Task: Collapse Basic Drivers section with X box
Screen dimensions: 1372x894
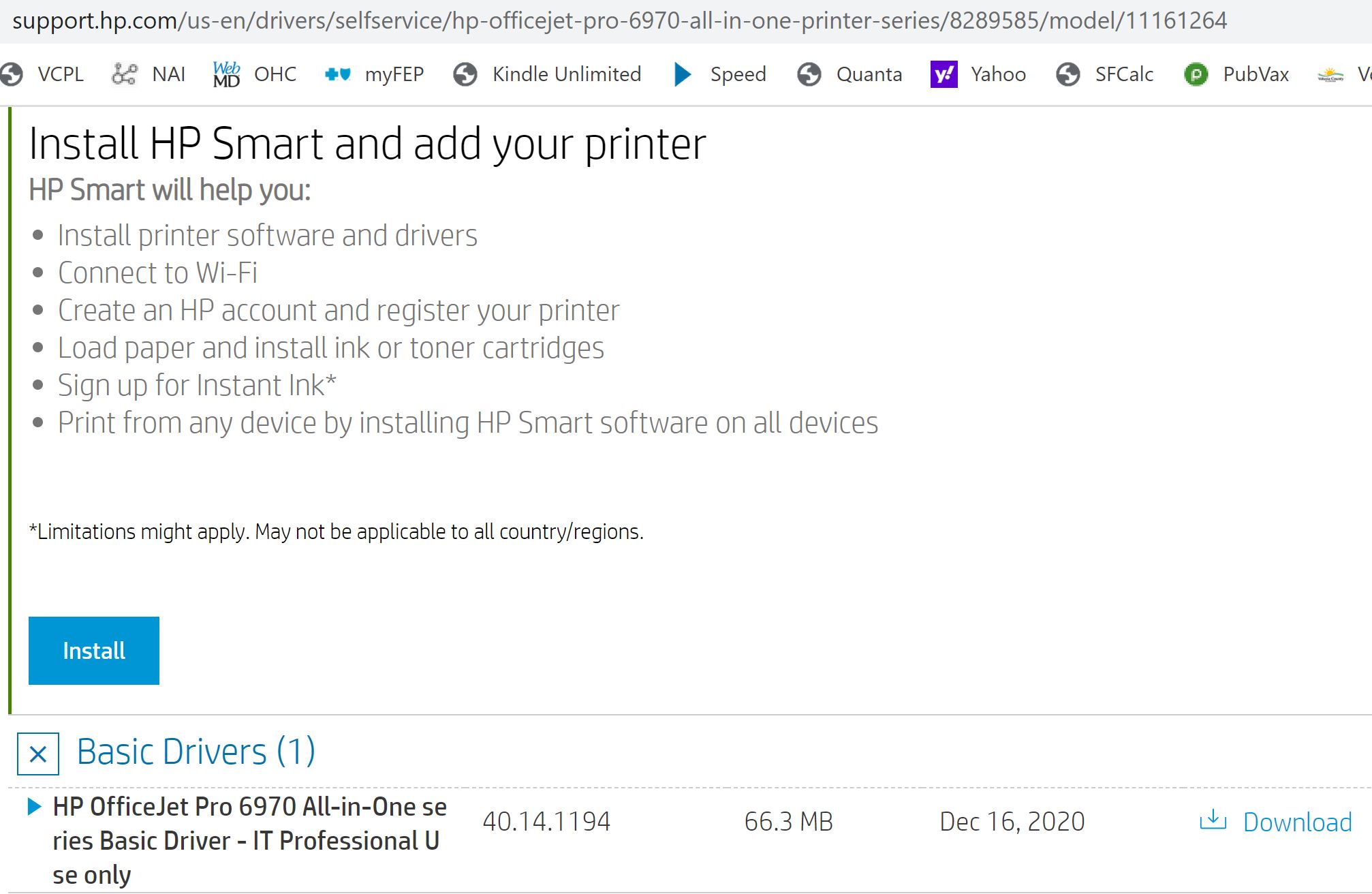Action: [38, 754]
